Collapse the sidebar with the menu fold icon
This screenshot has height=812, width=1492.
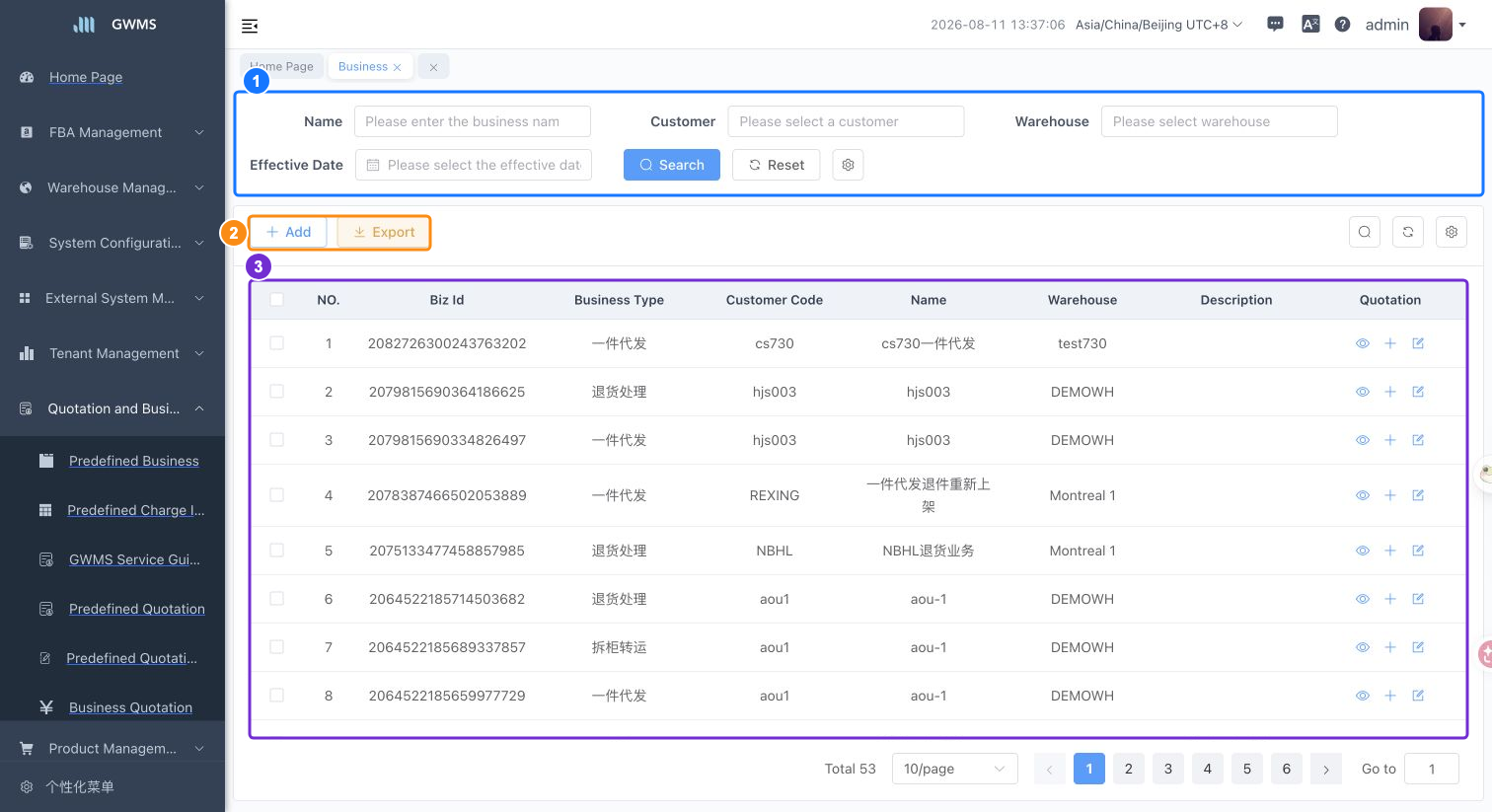(x=250, y=26)
